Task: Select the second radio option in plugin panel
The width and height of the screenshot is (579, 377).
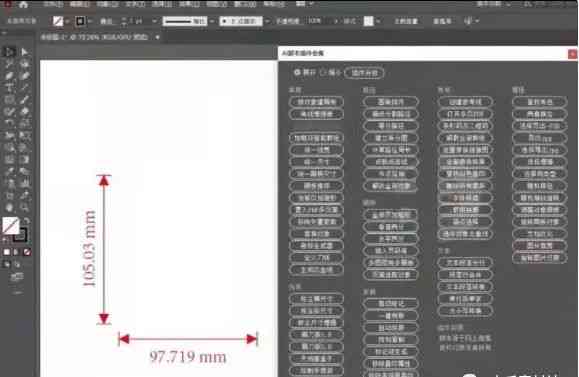Action: [x=323, y=72]
